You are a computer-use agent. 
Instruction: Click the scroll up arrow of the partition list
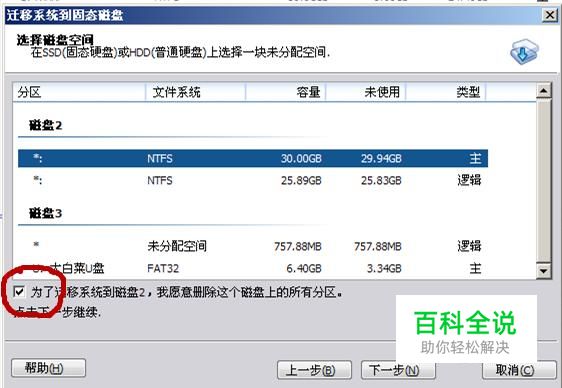coord(543,91)
